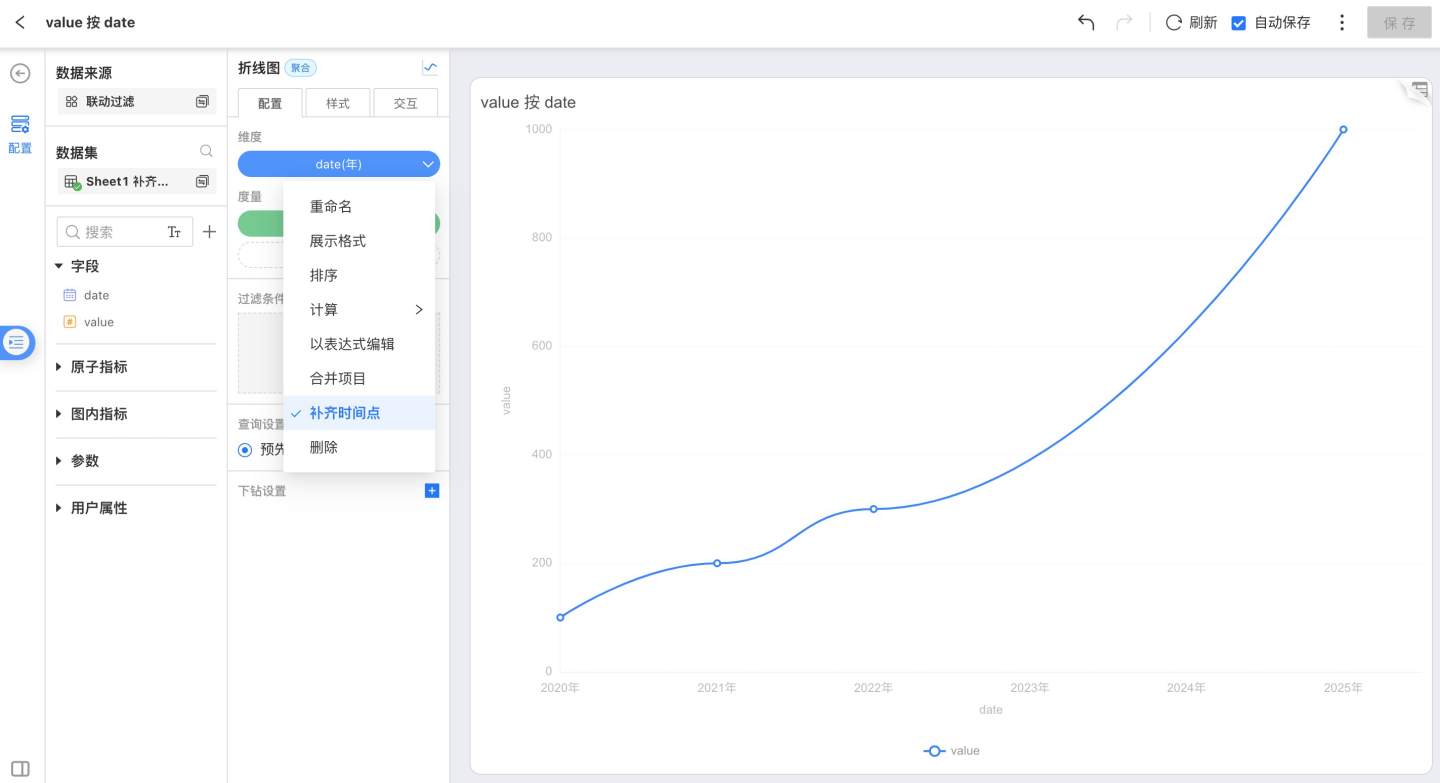The image size is (1440, 783).
Task: Toggle the 自动保存 checkbox
Action: click(x=1239, y=23)
